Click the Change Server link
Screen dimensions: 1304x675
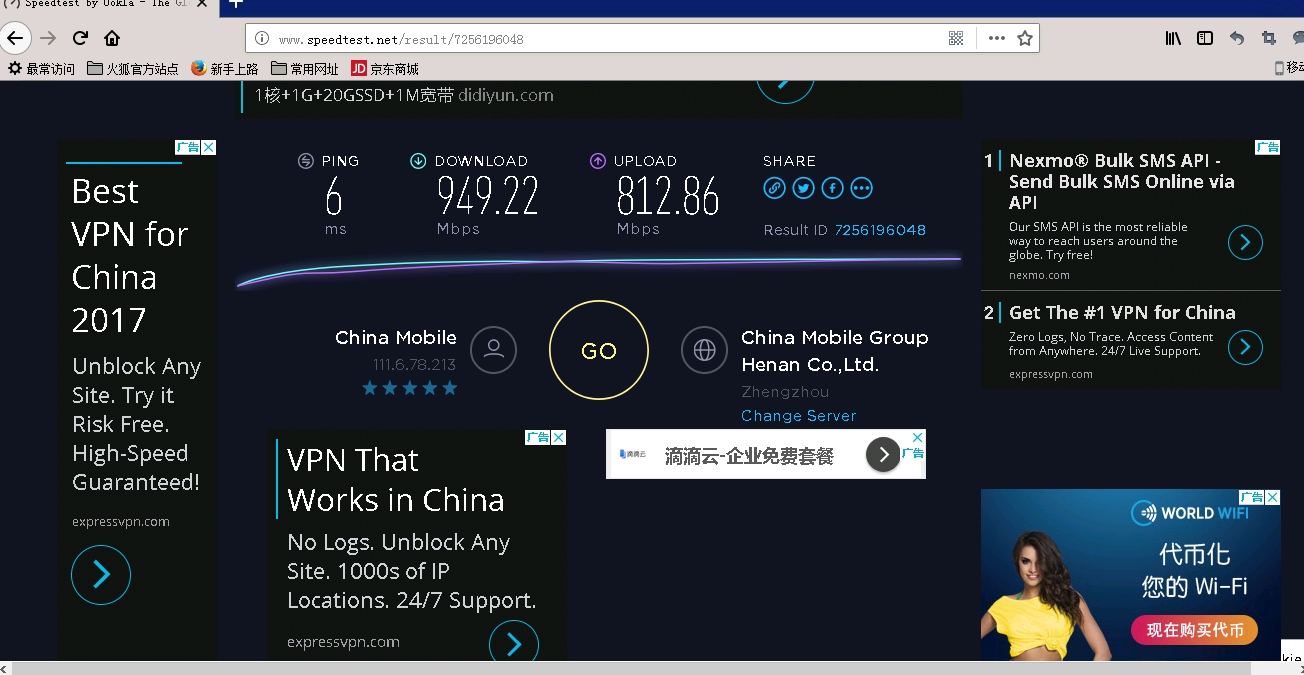[x=799, y=416]
